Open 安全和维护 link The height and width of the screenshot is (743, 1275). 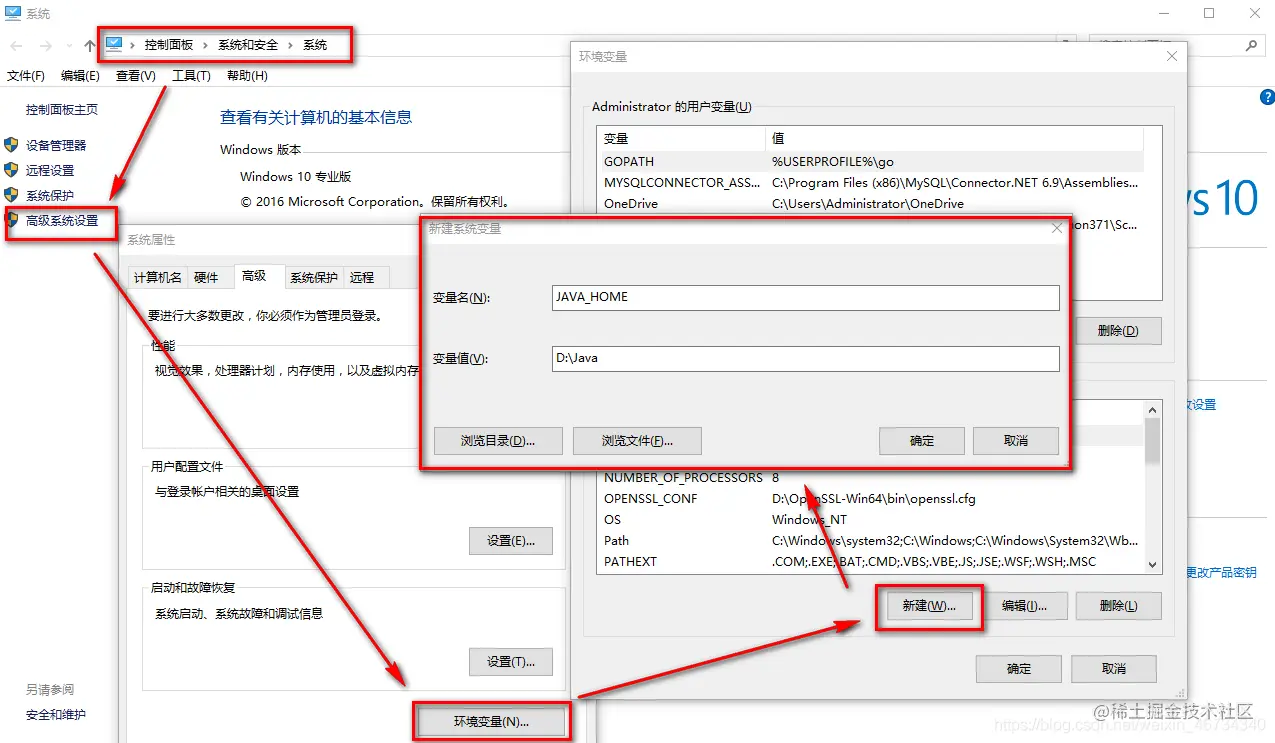coord(56,715)
